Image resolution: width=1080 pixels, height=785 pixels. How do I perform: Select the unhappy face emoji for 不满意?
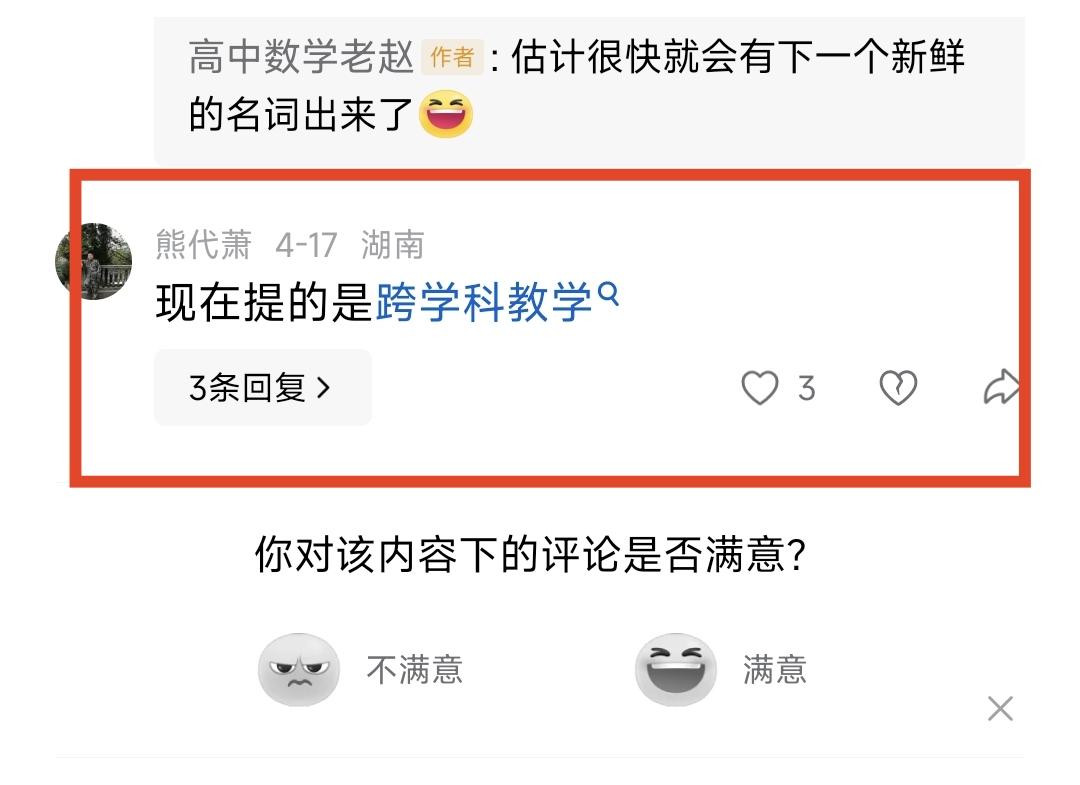[x=299, y=670]
